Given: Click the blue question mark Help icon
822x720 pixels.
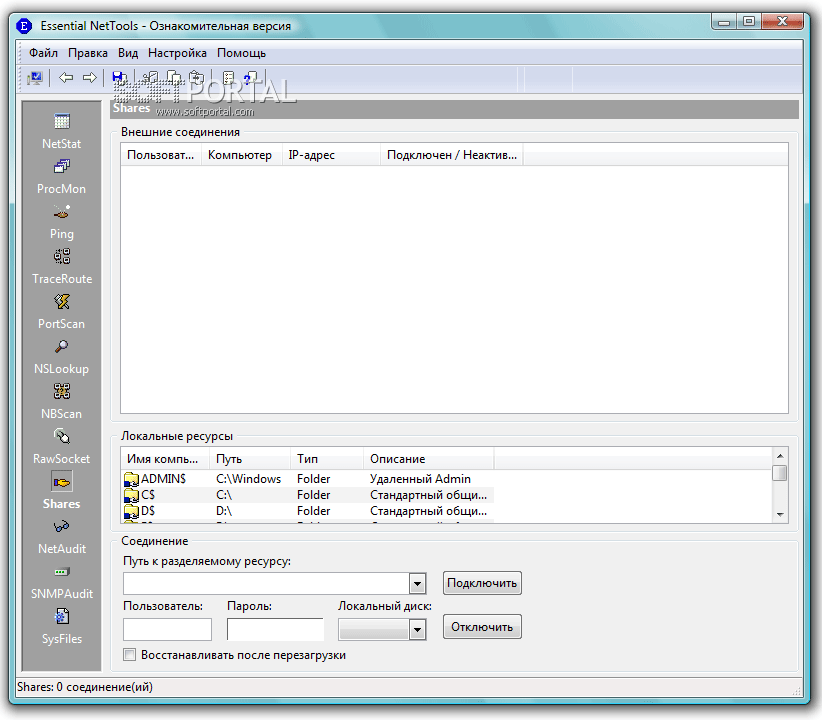Looking at the screenshot, I should point(251,78).
